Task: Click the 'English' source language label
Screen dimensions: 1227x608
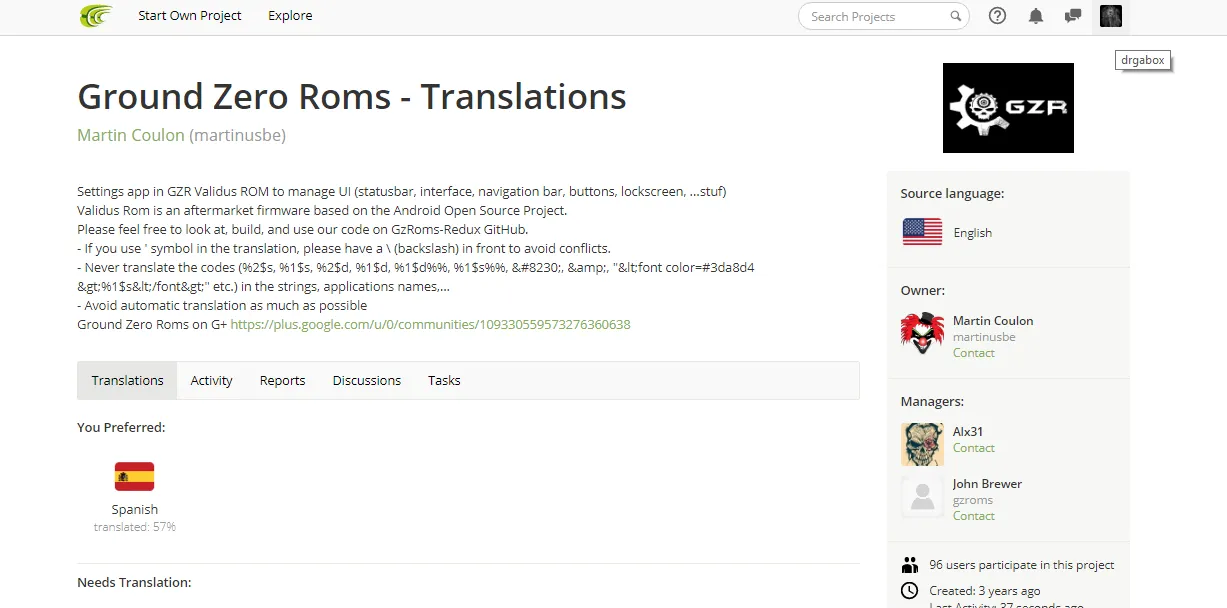Action: [x=973, y=233]
